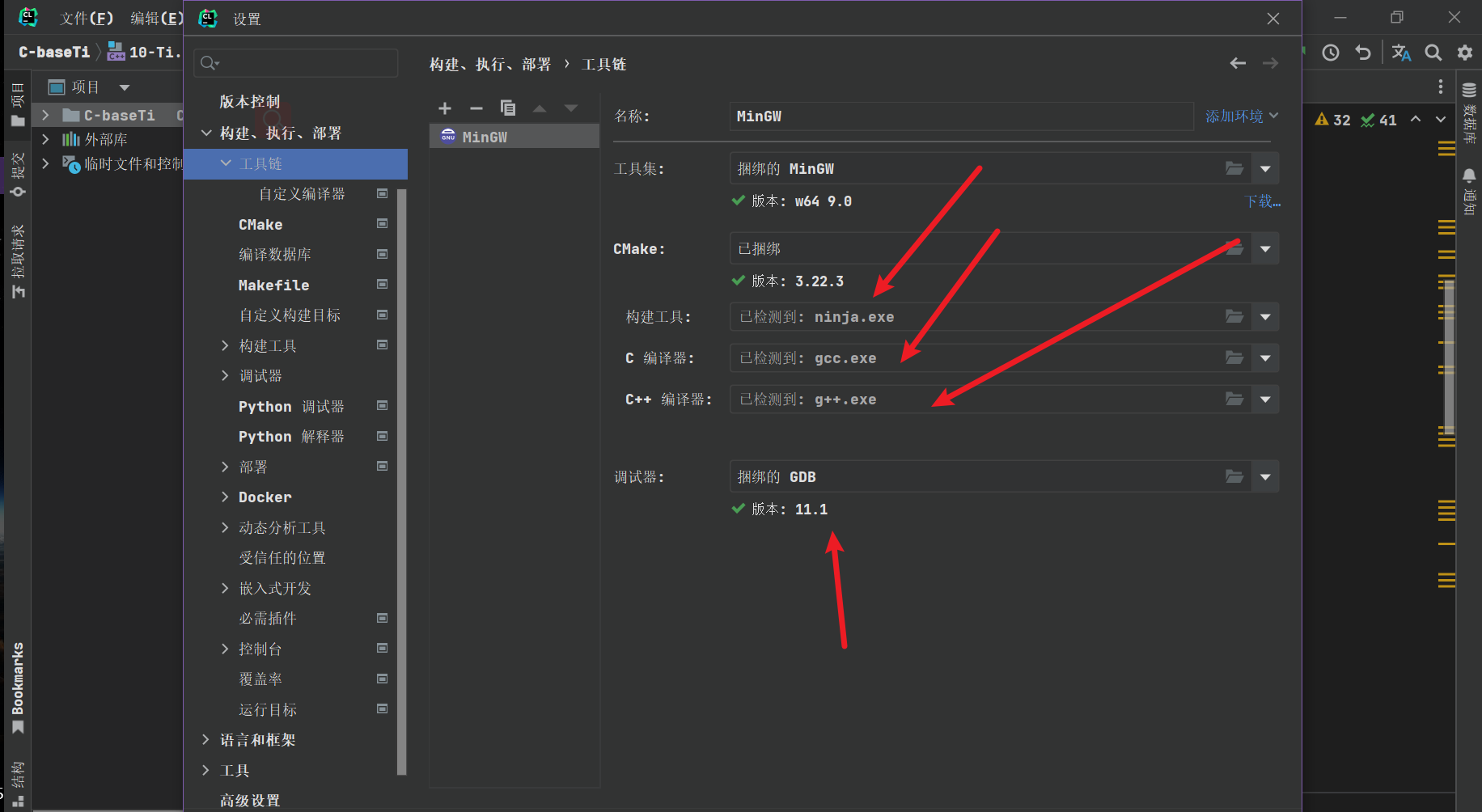Viewport: 1482px width, 812px height.
Task: Jump to next highlighted error arrow
Action: click(1441, 119)
